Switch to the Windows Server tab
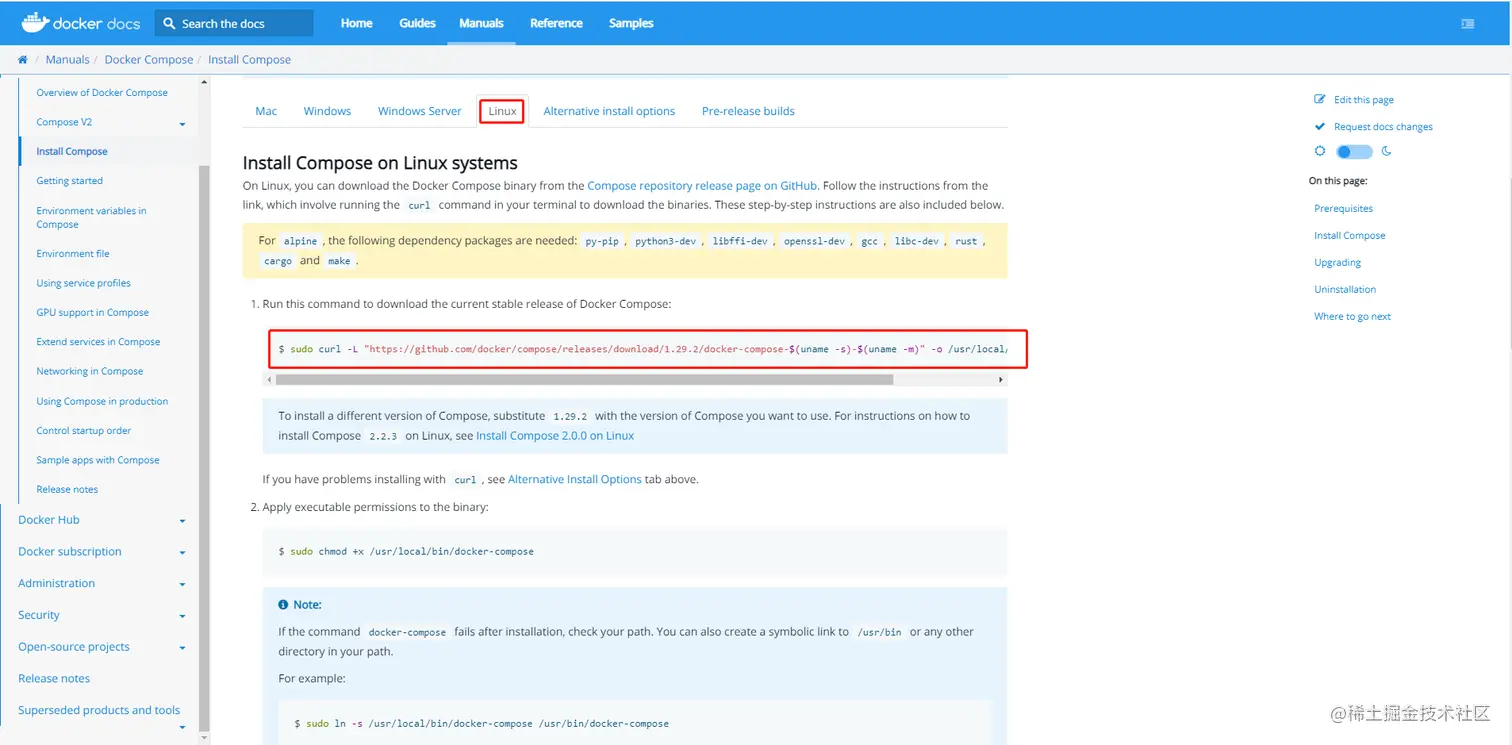This screenshot has width=1512, height=745. point(420,111)
